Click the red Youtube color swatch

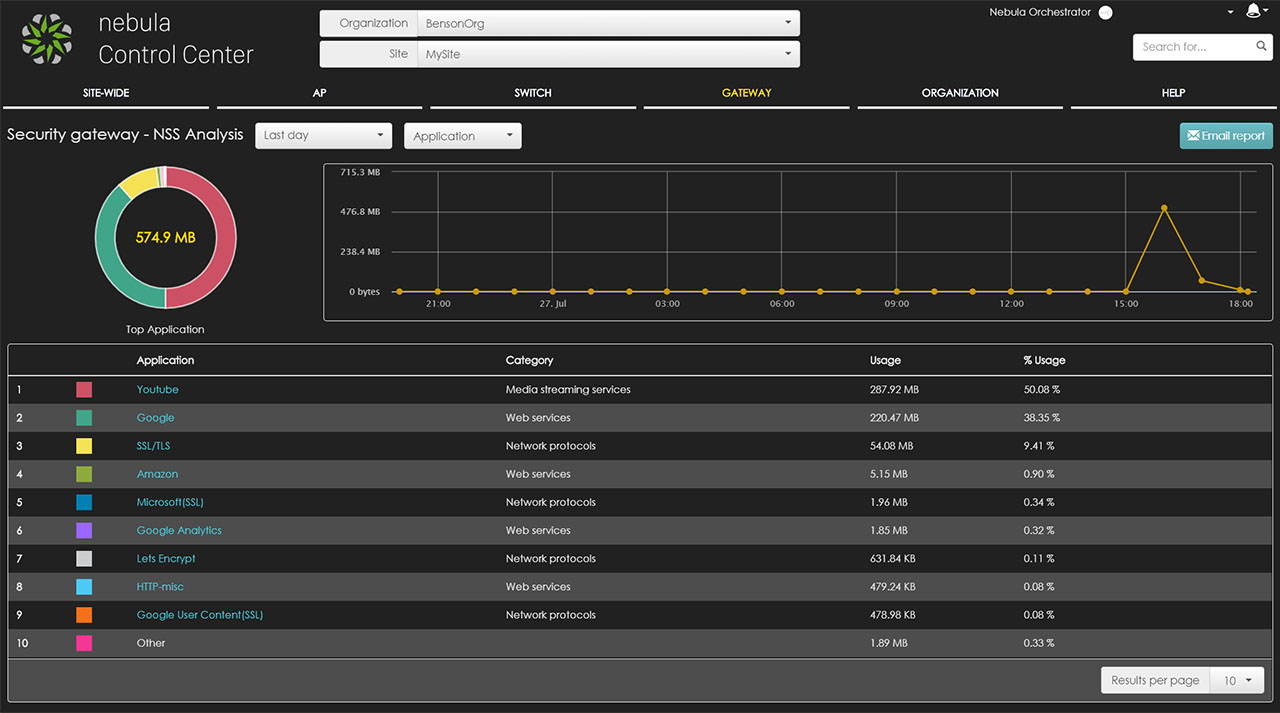(84, 390)
